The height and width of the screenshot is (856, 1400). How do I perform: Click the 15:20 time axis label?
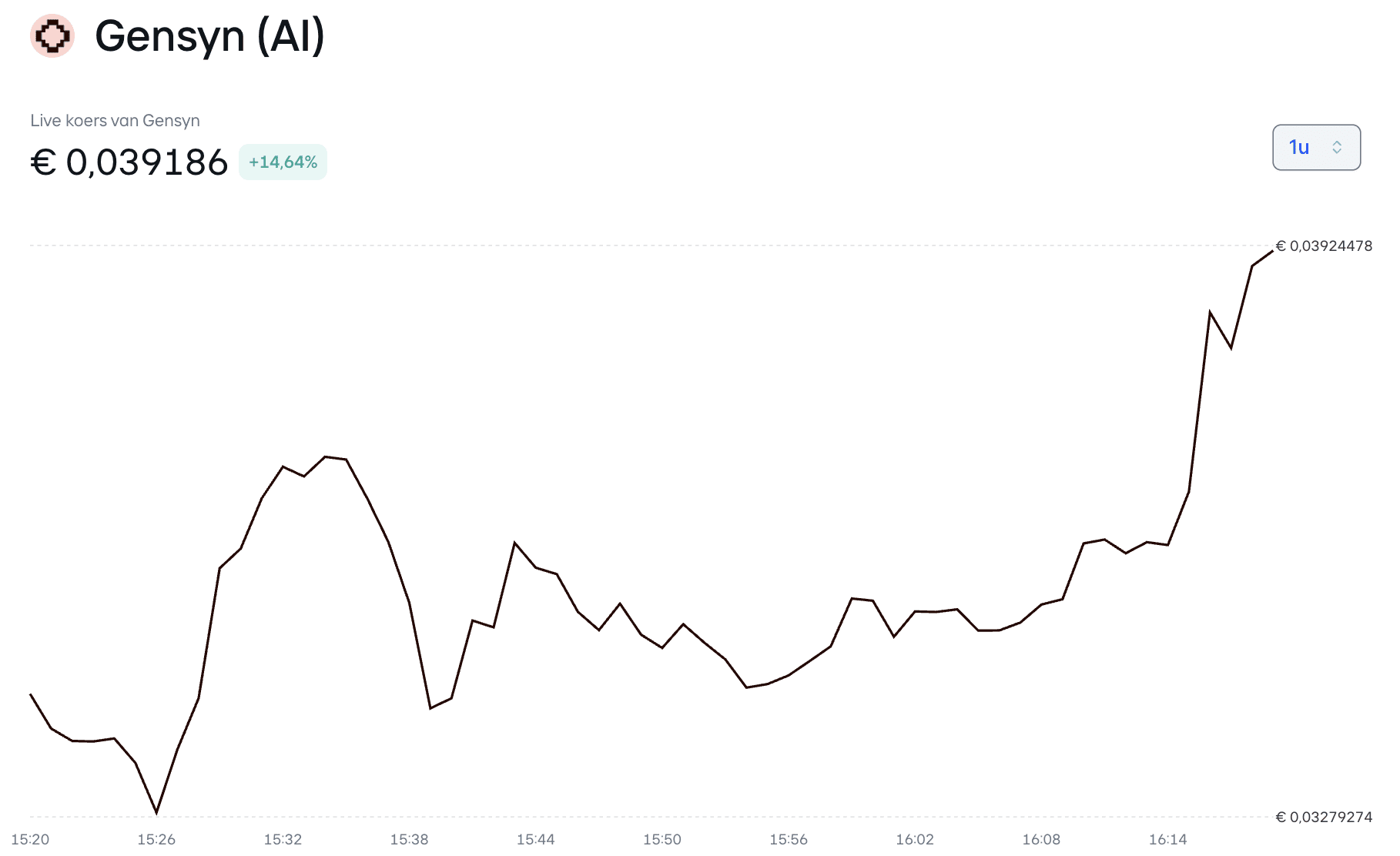[x=30, y=839]
